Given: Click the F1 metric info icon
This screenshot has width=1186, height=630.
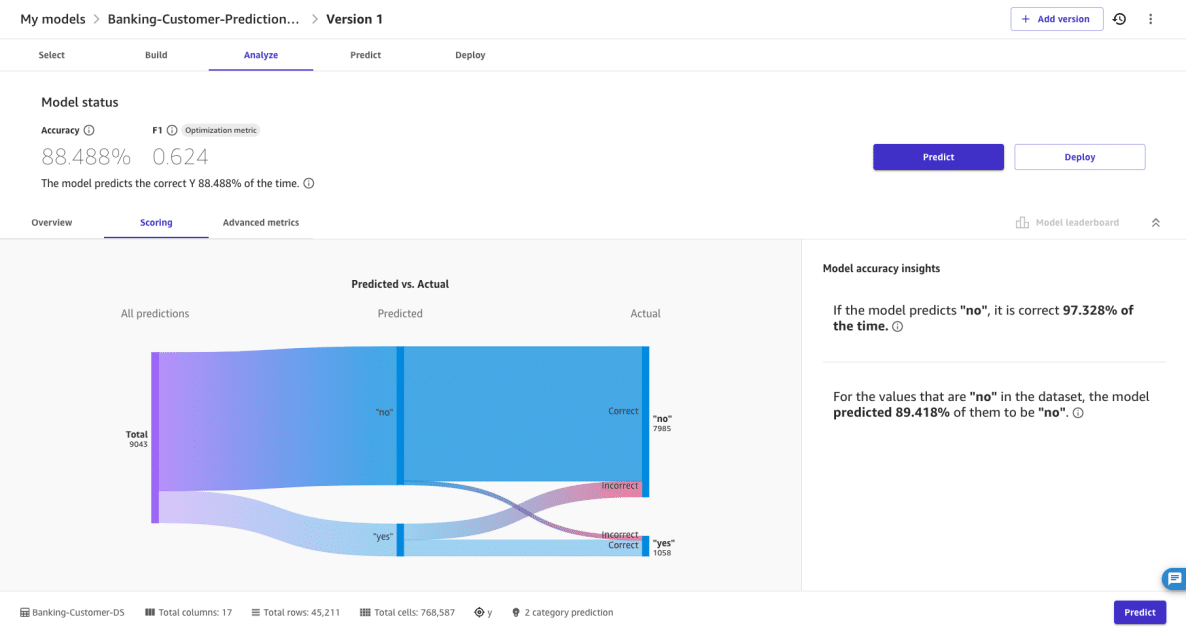Looking at the screenshot, I should [x=172, y=130].
